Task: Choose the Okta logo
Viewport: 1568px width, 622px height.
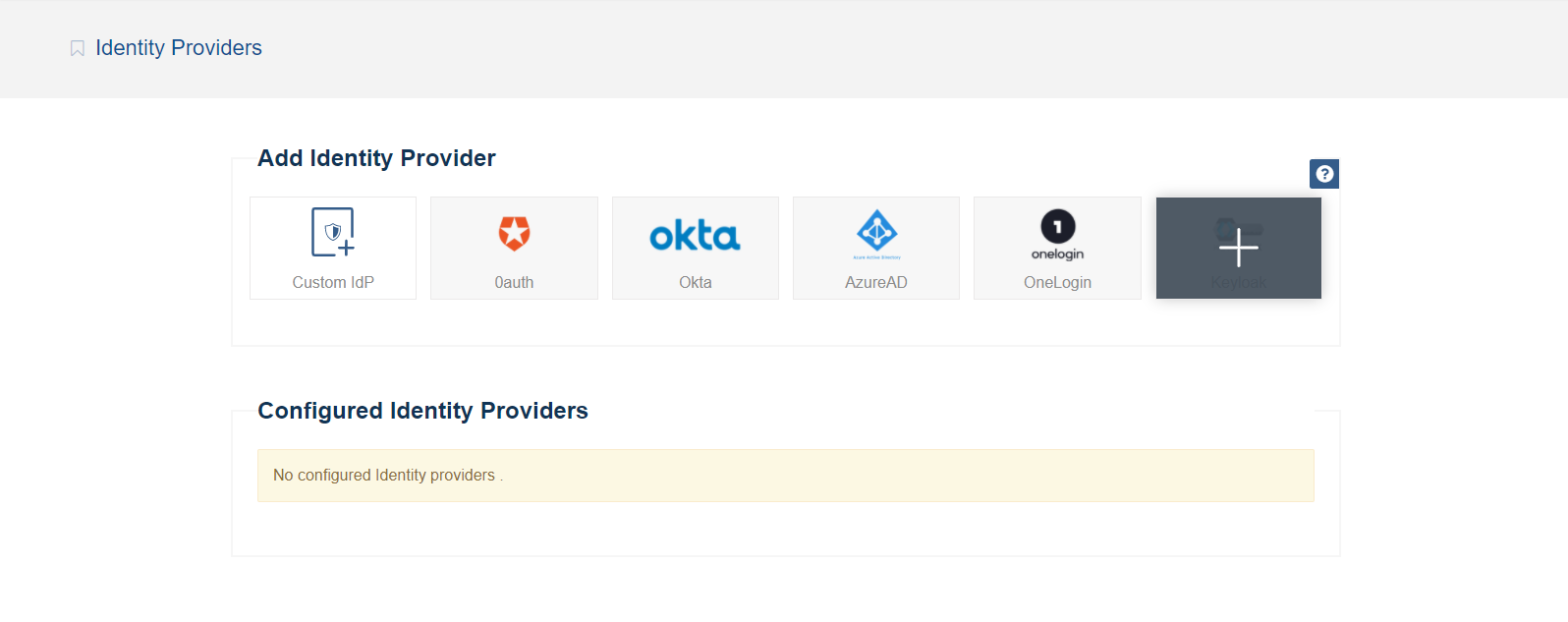Action: click(x=695, y=236)
